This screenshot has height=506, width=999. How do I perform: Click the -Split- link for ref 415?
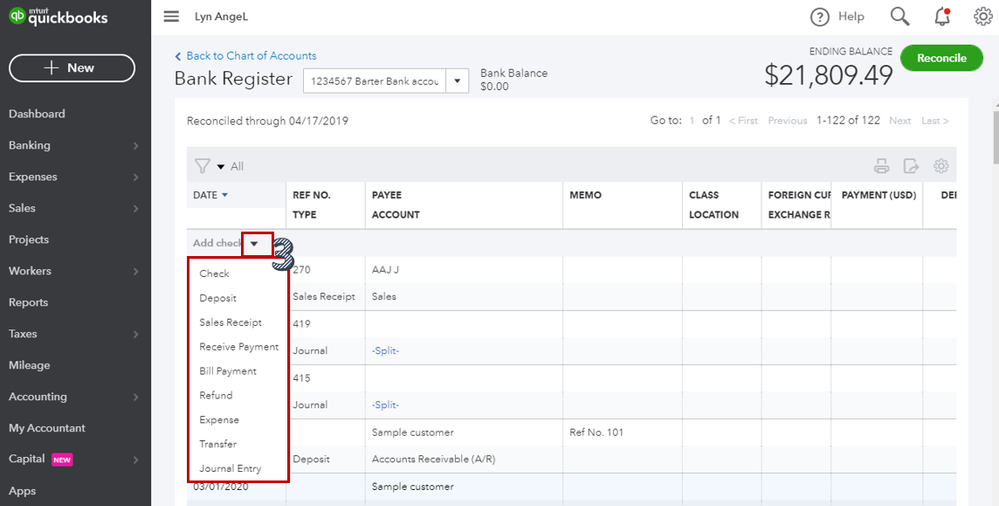(x=385, y=405)
